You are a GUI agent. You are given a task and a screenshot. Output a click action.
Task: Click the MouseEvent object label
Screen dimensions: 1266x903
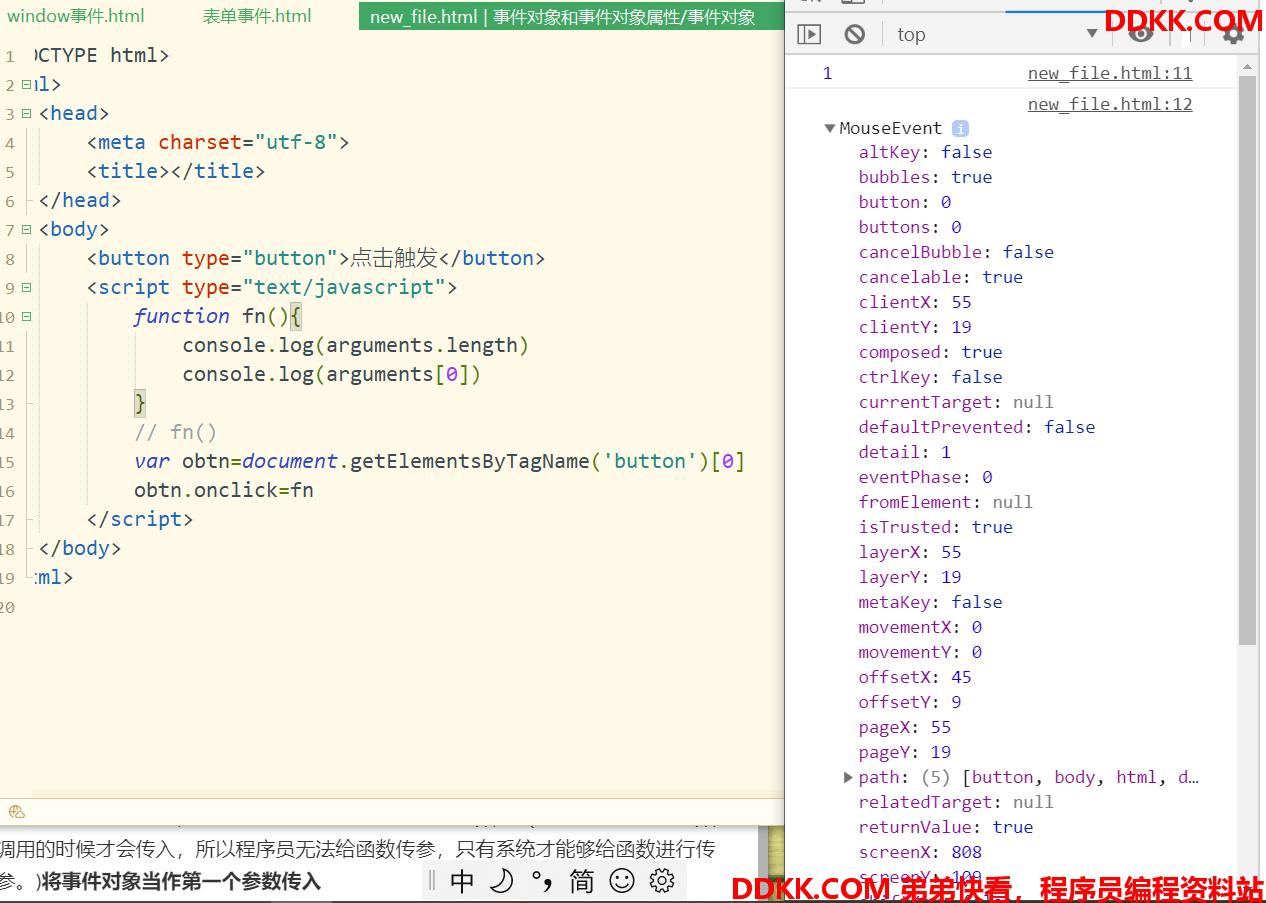pyautogui.click(x=891, y=128)
